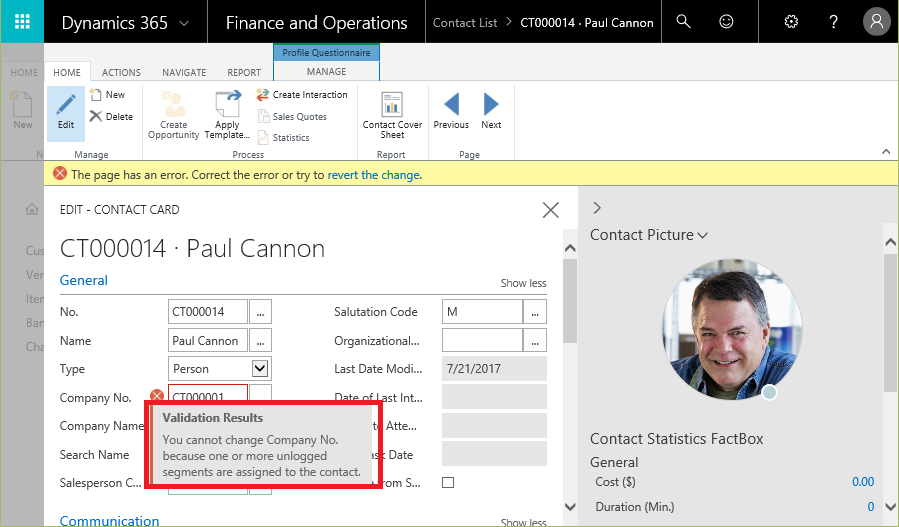Switch to the HOME ribbon tab

[67, 72]
